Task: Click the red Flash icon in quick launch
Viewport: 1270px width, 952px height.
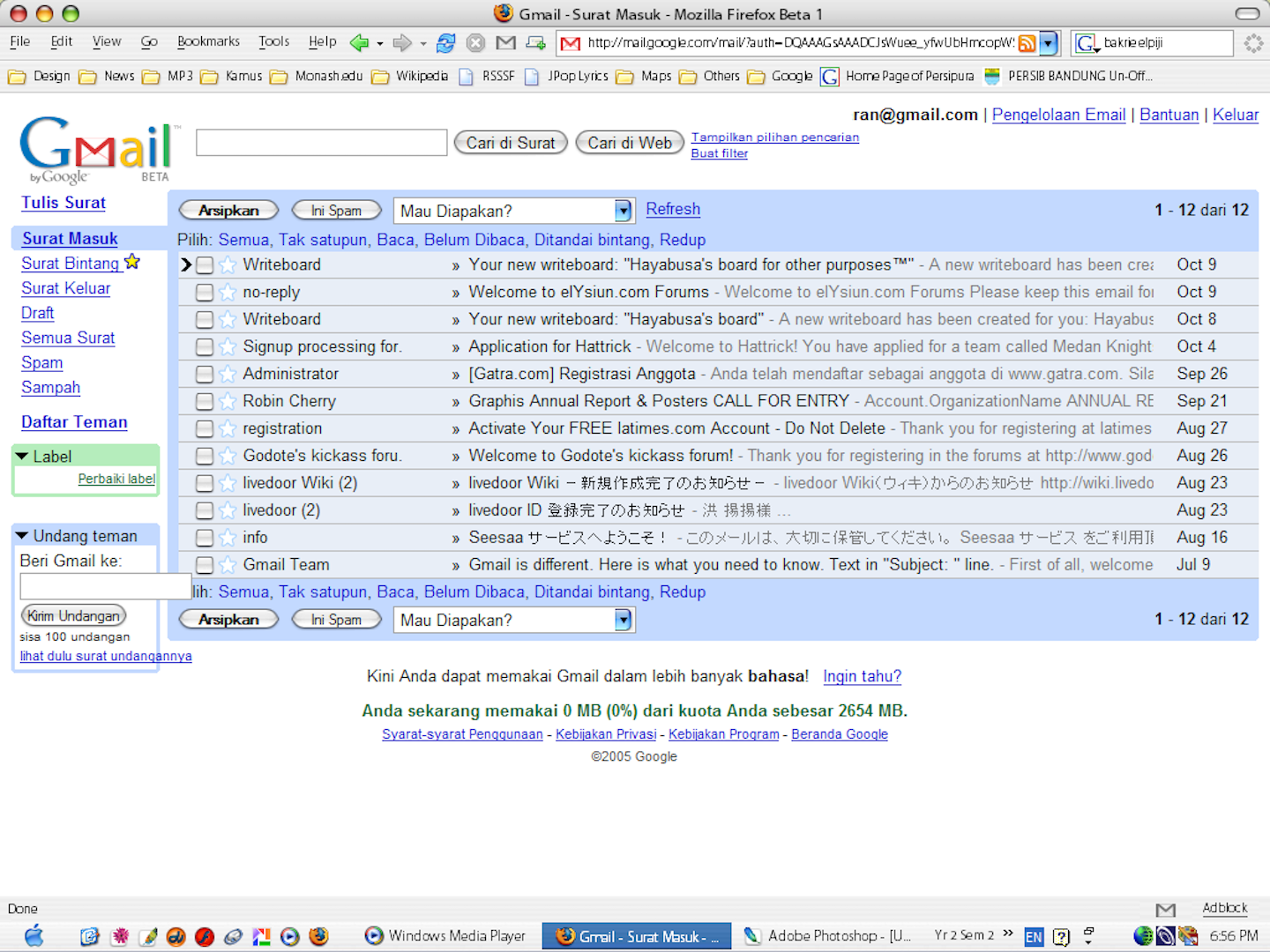Action: pos(204,936)
